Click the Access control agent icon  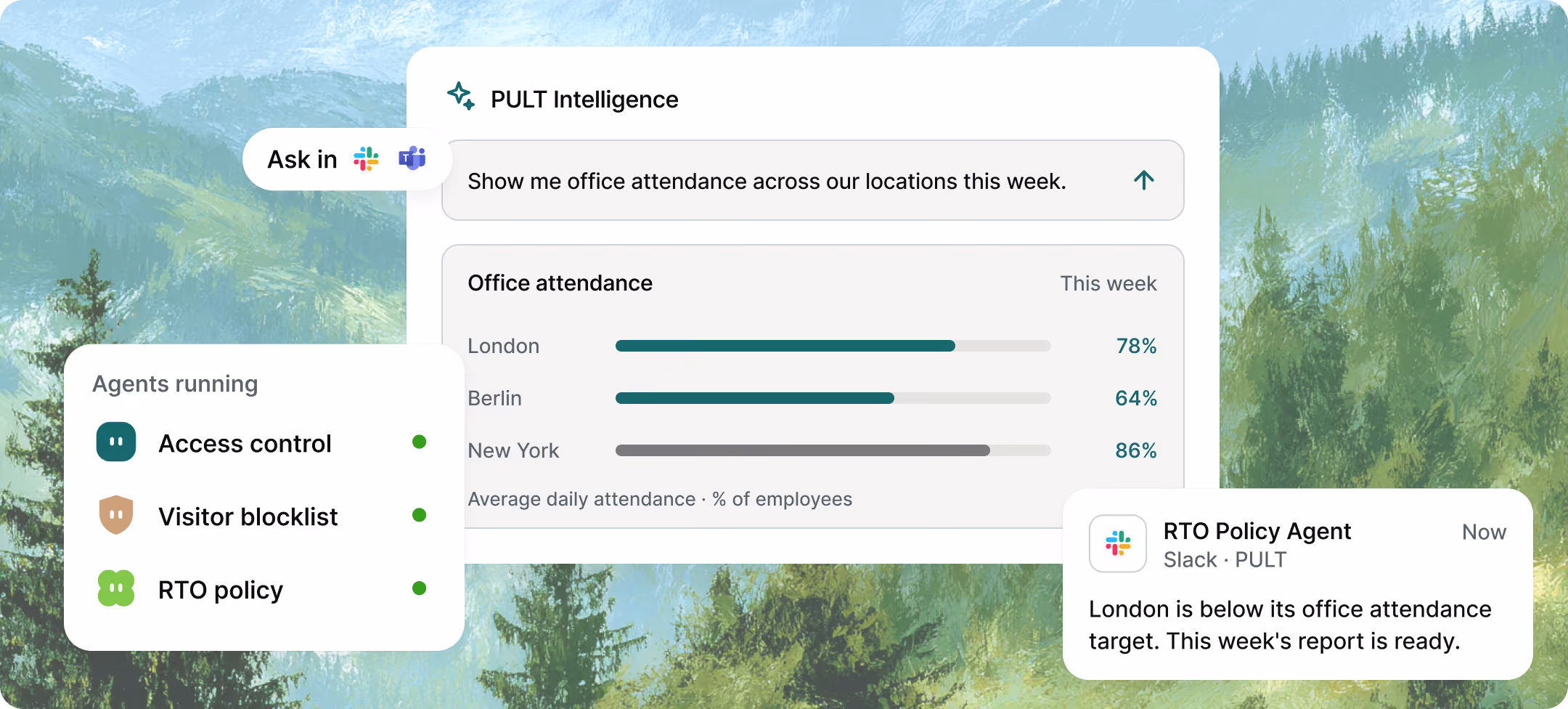(116, 442)
